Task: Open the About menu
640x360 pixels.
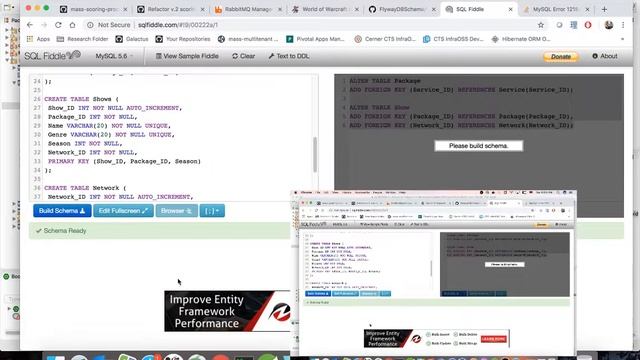Action: [x=605, y=56]
